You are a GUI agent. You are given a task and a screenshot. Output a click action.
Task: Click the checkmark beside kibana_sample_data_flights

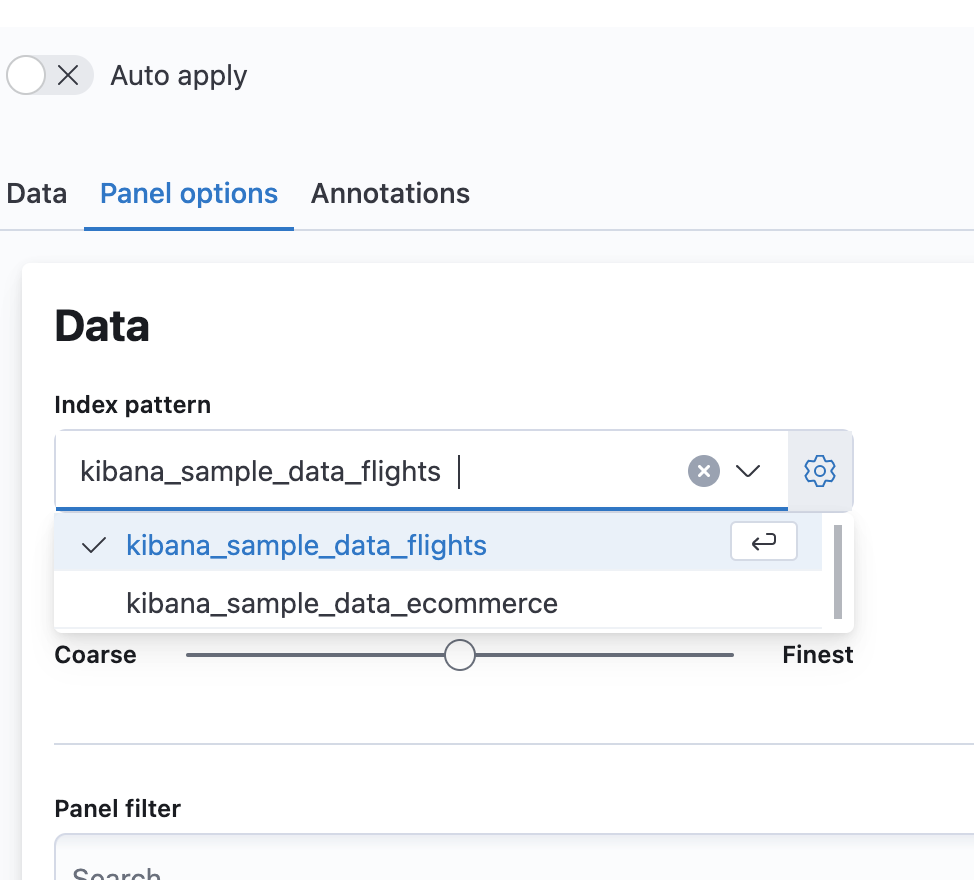[93, 545]
